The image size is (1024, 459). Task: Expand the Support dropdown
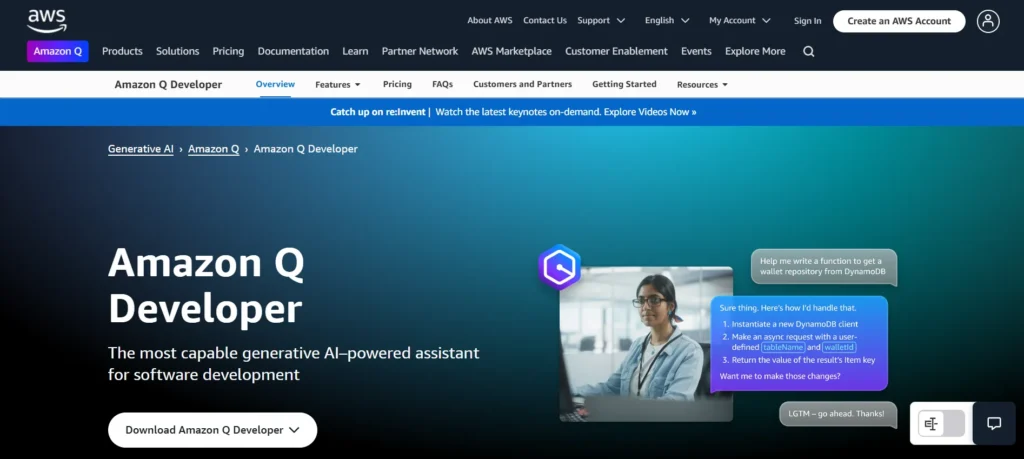(600, 21)
